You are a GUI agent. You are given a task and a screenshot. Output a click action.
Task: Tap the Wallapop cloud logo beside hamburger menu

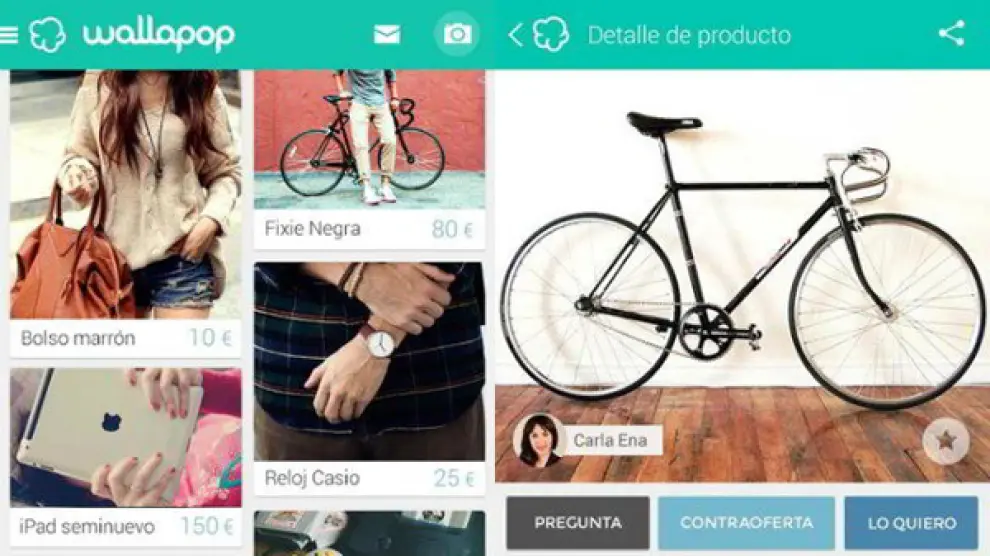[47, 34]
